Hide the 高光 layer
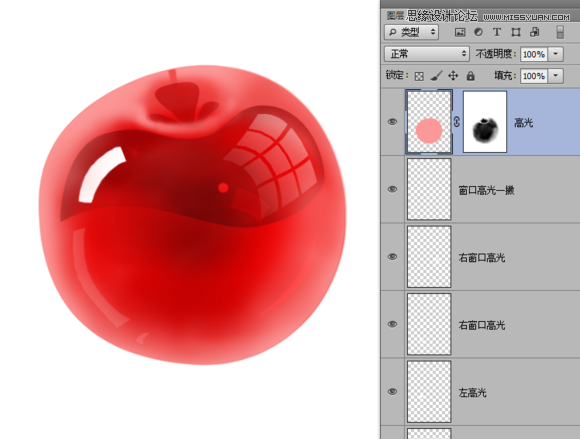This screenshot has width=580, height=439. coord(392,122)
